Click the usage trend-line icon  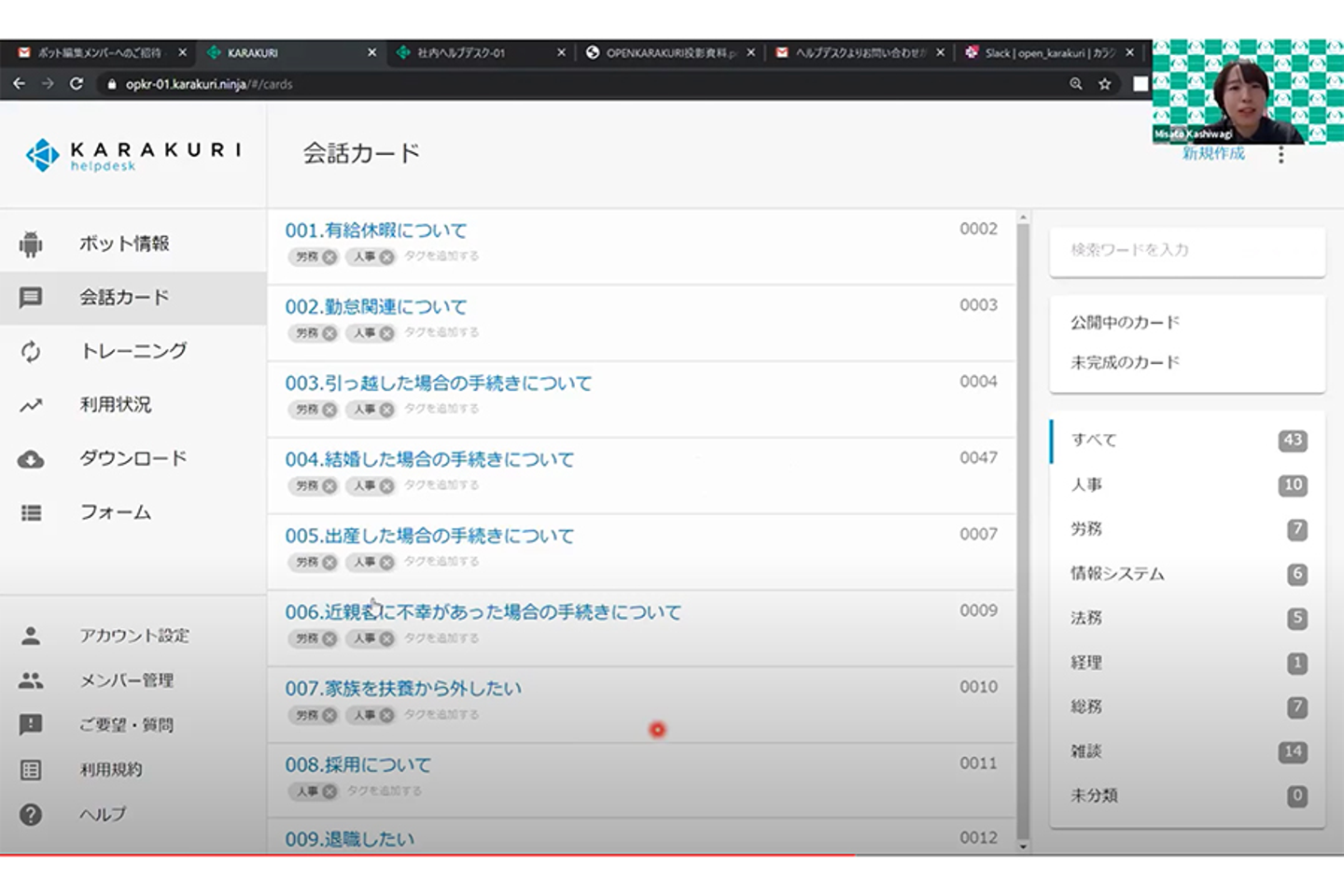pyautogui.click(x=31, y=405)
